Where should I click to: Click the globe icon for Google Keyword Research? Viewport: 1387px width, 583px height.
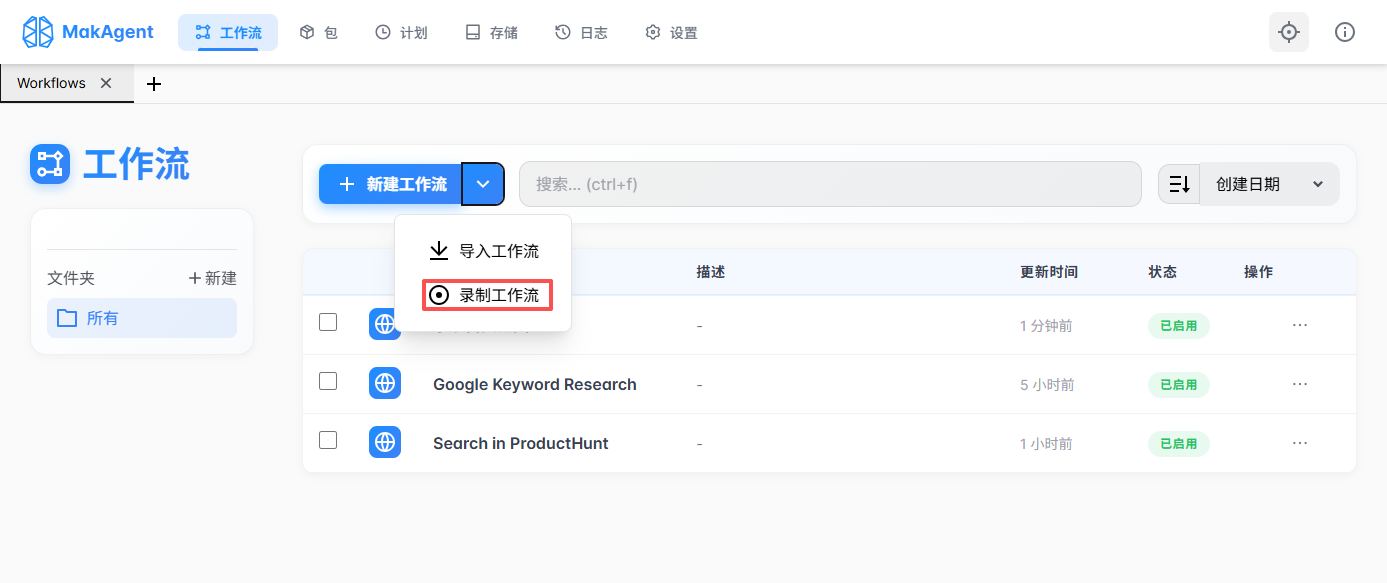coord(385,383)
